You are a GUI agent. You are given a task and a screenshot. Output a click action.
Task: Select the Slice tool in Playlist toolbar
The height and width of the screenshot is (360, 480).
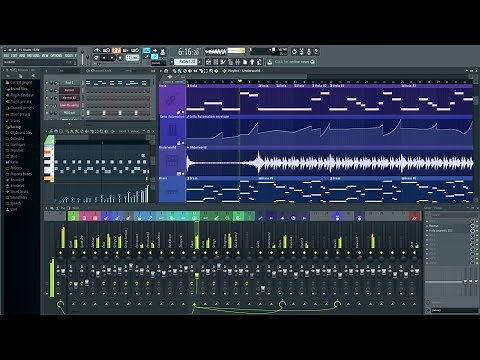tap(200, 71)
